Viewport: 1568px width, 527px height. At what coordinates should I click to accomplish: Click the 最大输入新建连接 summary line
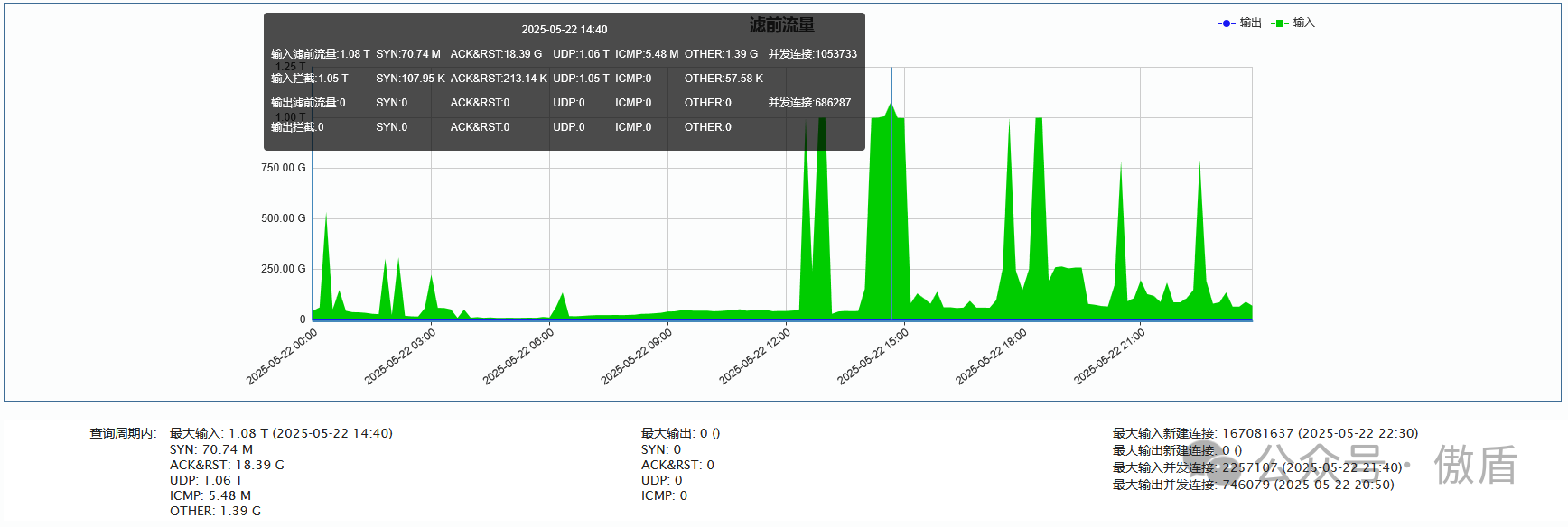(x=1265, y=433)
